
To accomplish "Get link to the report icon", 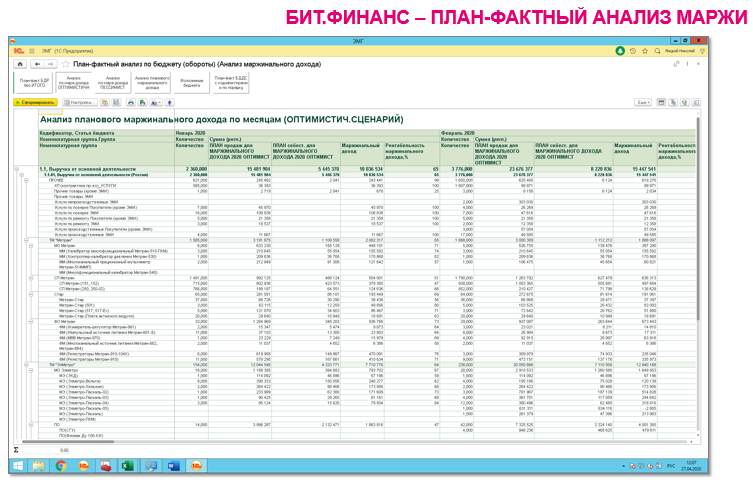I will point(677,63).
